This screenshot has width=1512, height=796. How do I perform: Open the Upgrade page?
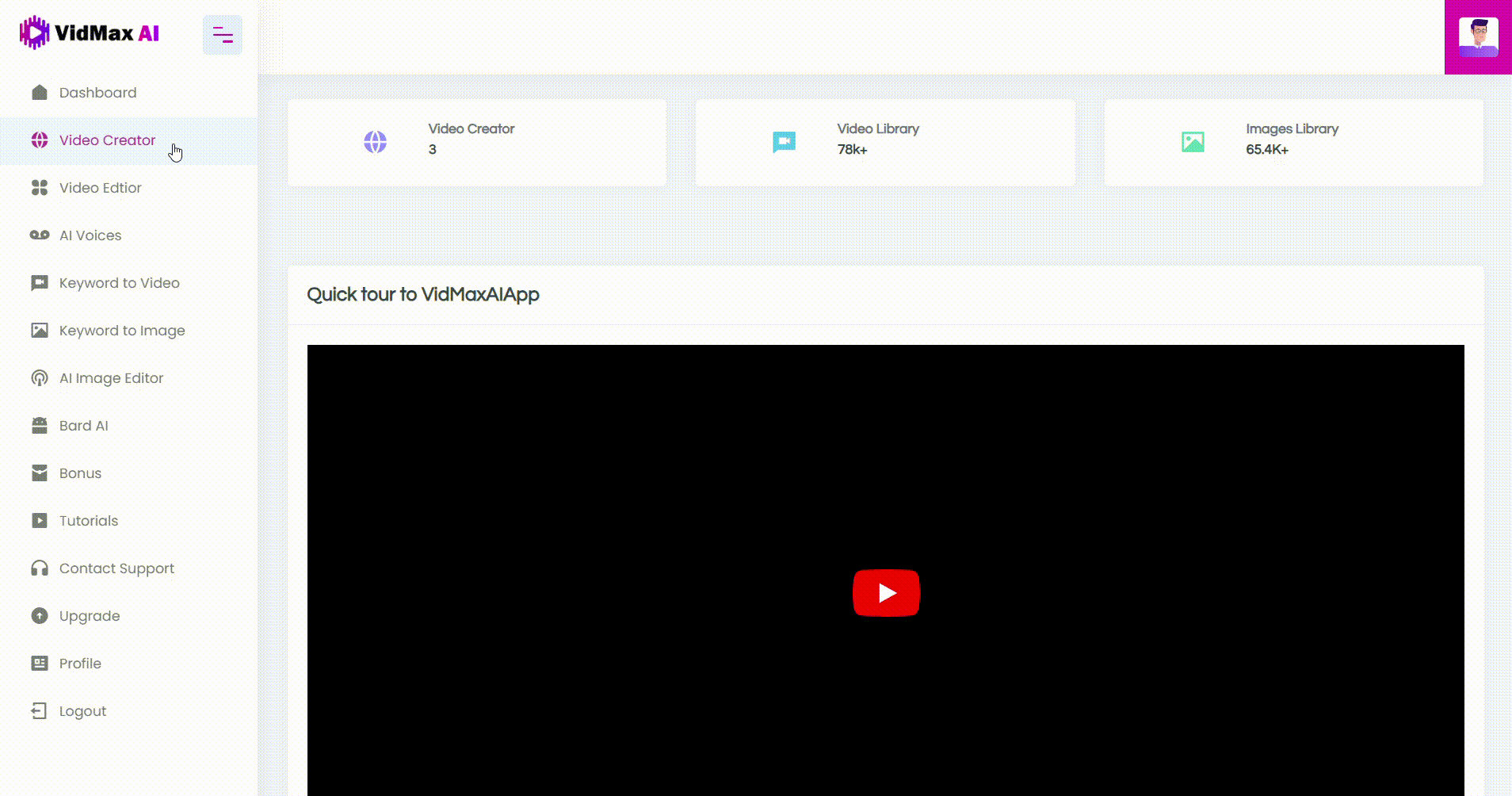click(x=90, y=616)
